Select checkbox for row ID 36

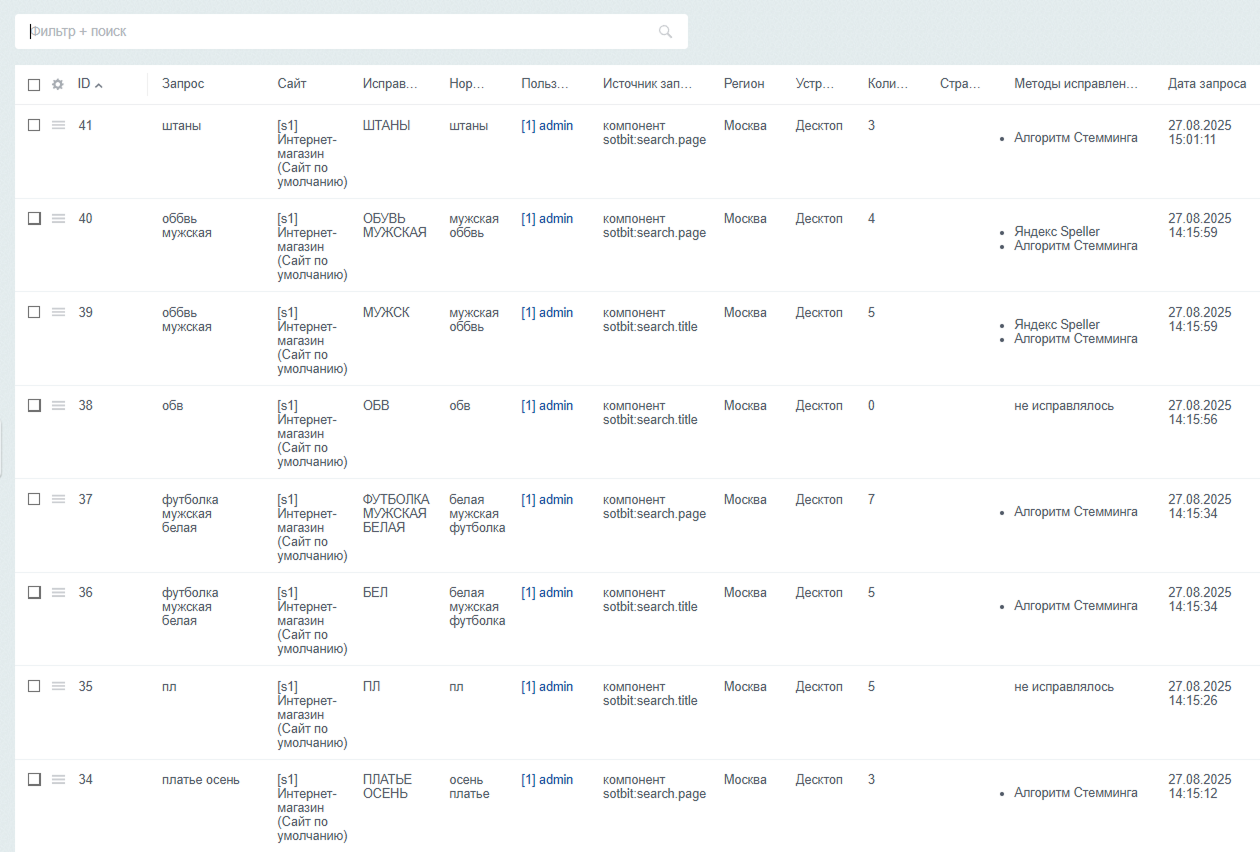34,592
